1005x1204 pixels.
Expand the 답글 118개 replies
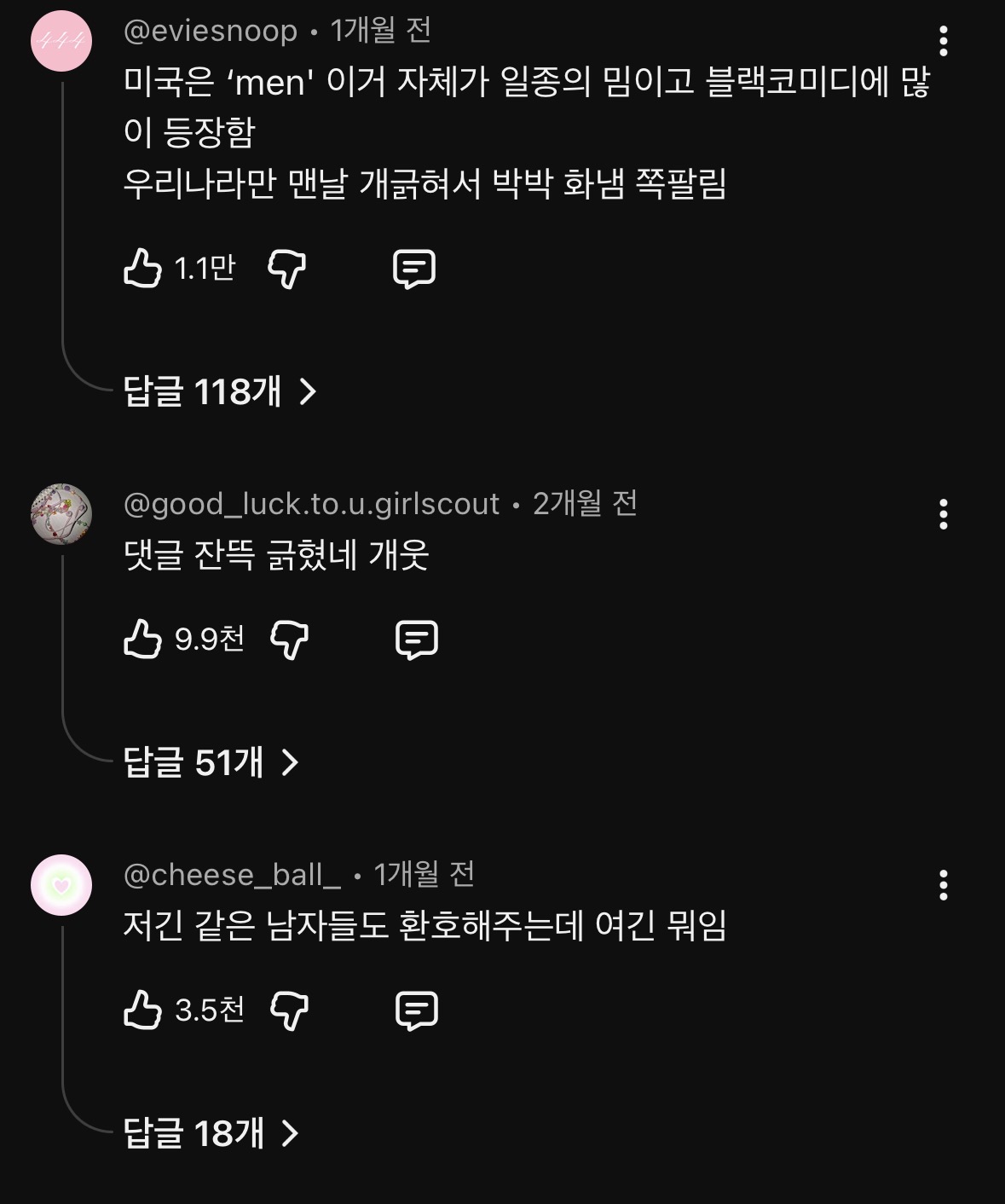220,391
